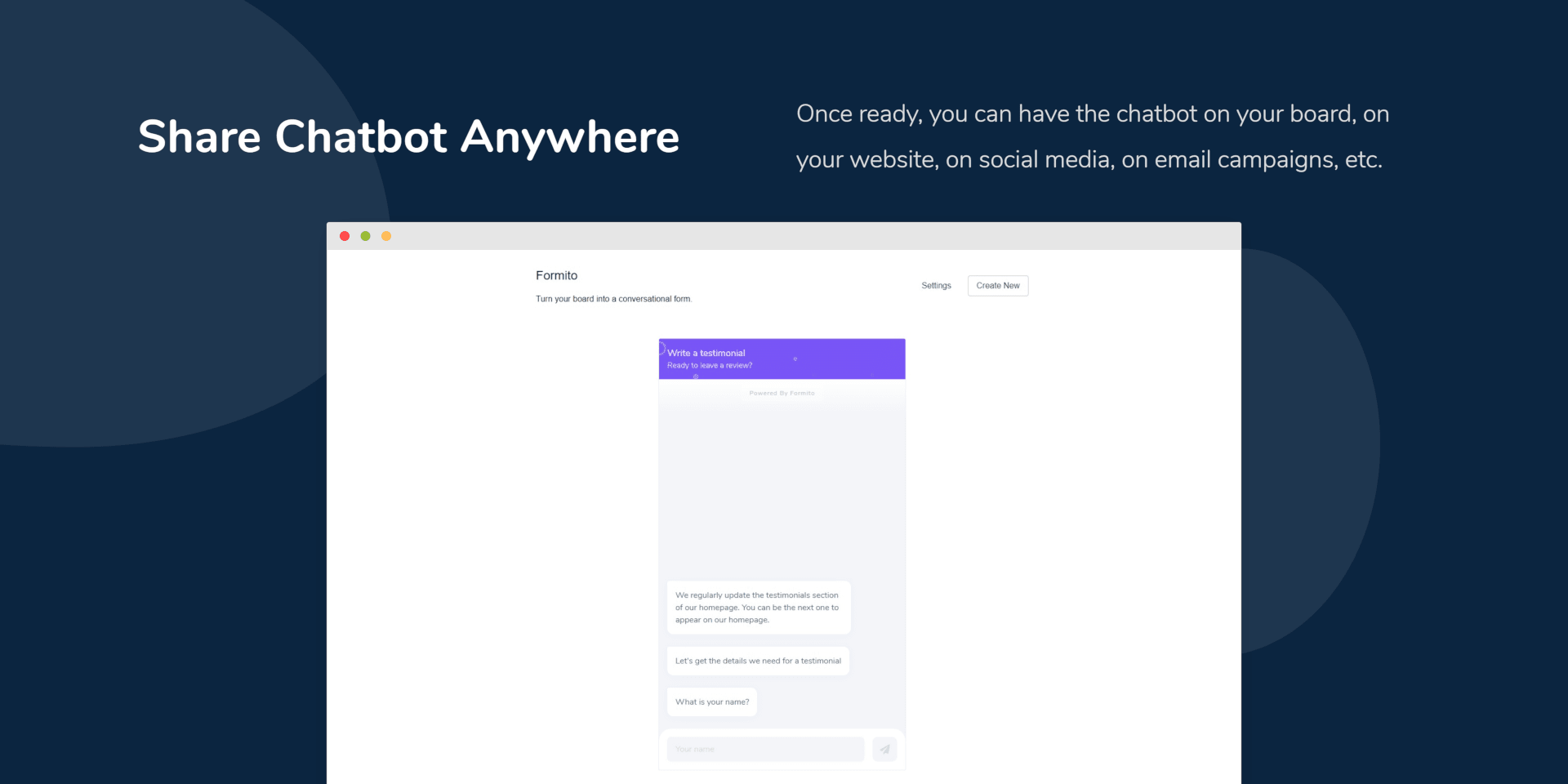
Task: Click the Your name input field
Action: point(765,749)
